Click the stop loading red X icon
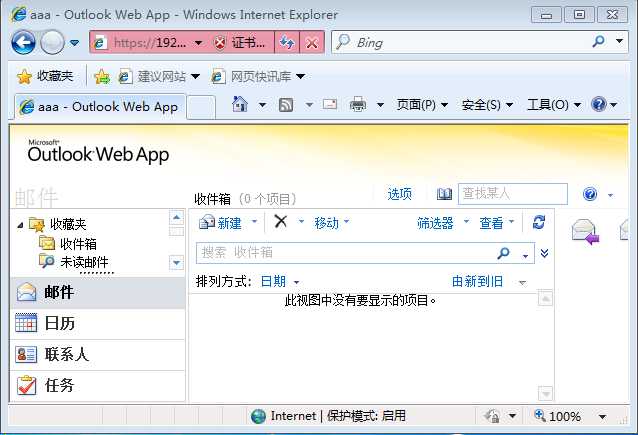Image resolution: width=638 pixels, height=435 pixels. [312, 42]
